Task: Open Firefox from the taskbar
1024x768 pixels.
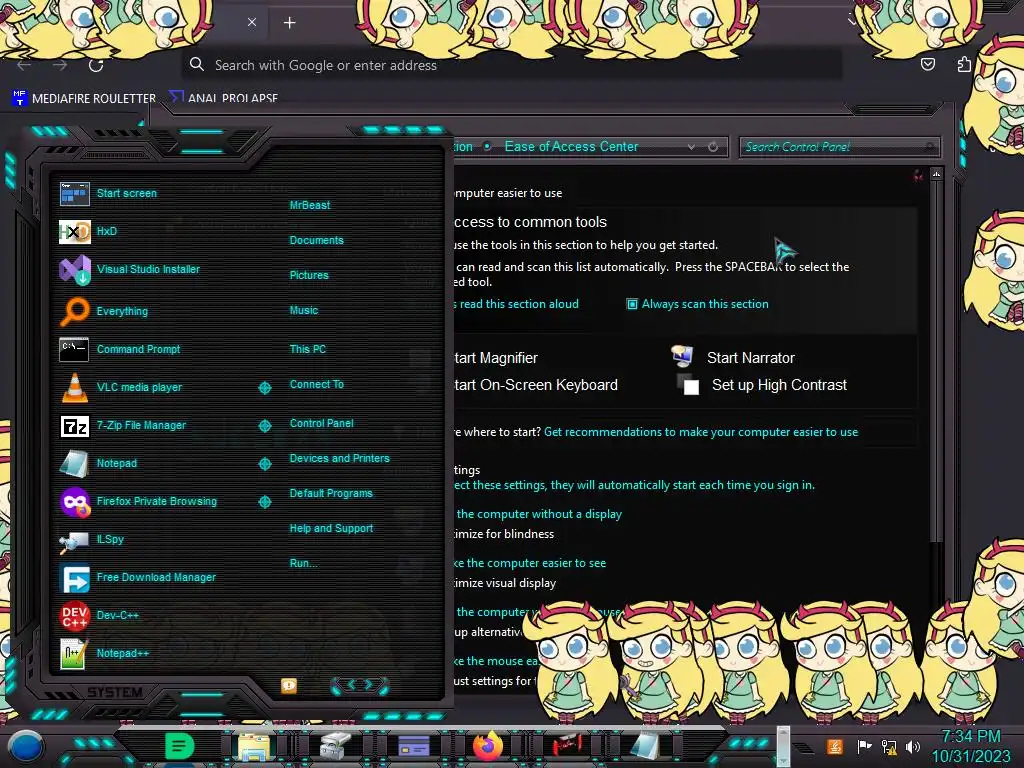Action: point(488,746)
